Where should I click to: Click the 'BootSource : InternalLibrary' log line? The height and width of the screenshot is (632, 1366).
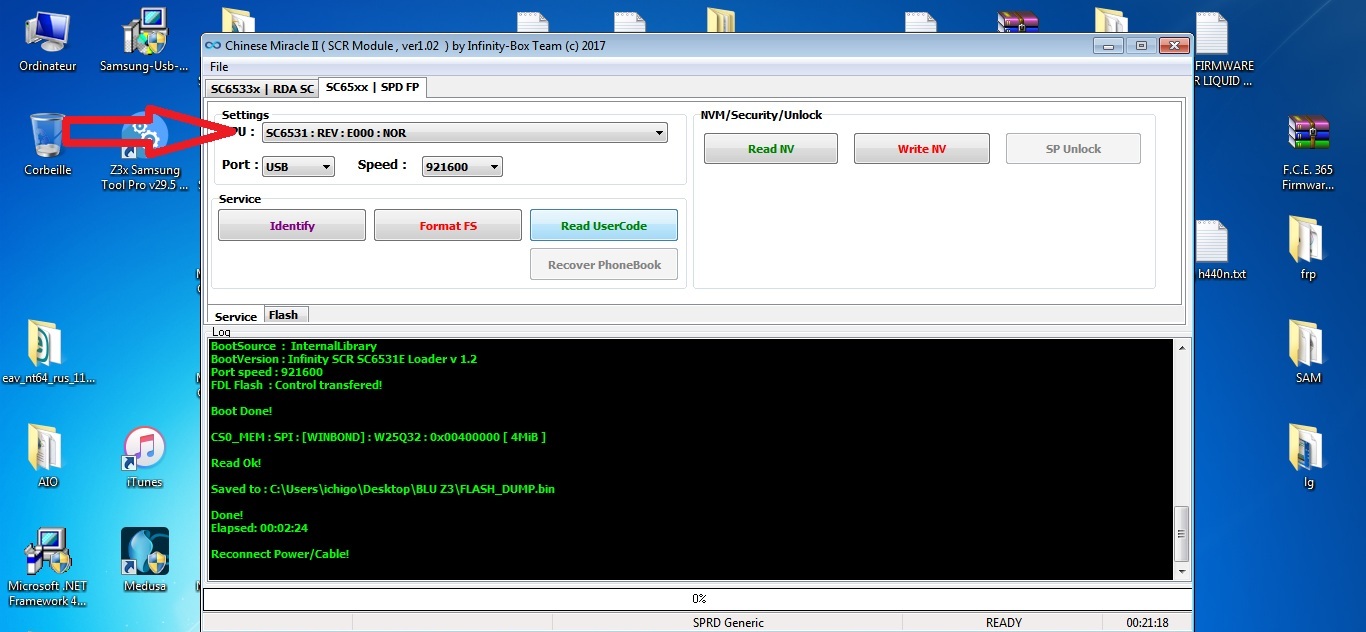point(294,346)
